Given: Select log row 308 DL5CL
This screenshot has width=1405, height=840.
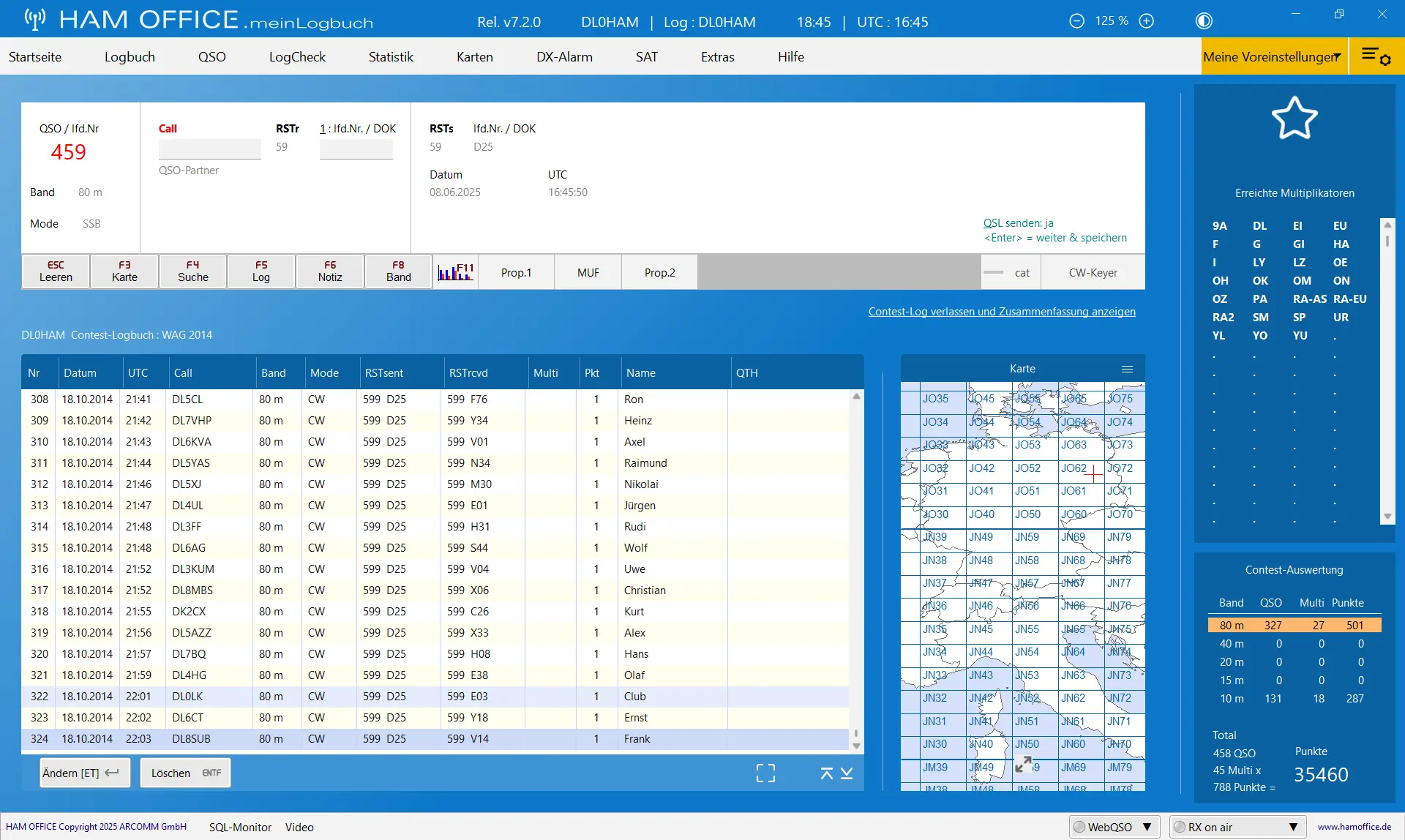Looking at the screenshot, I should coord(435,400).
